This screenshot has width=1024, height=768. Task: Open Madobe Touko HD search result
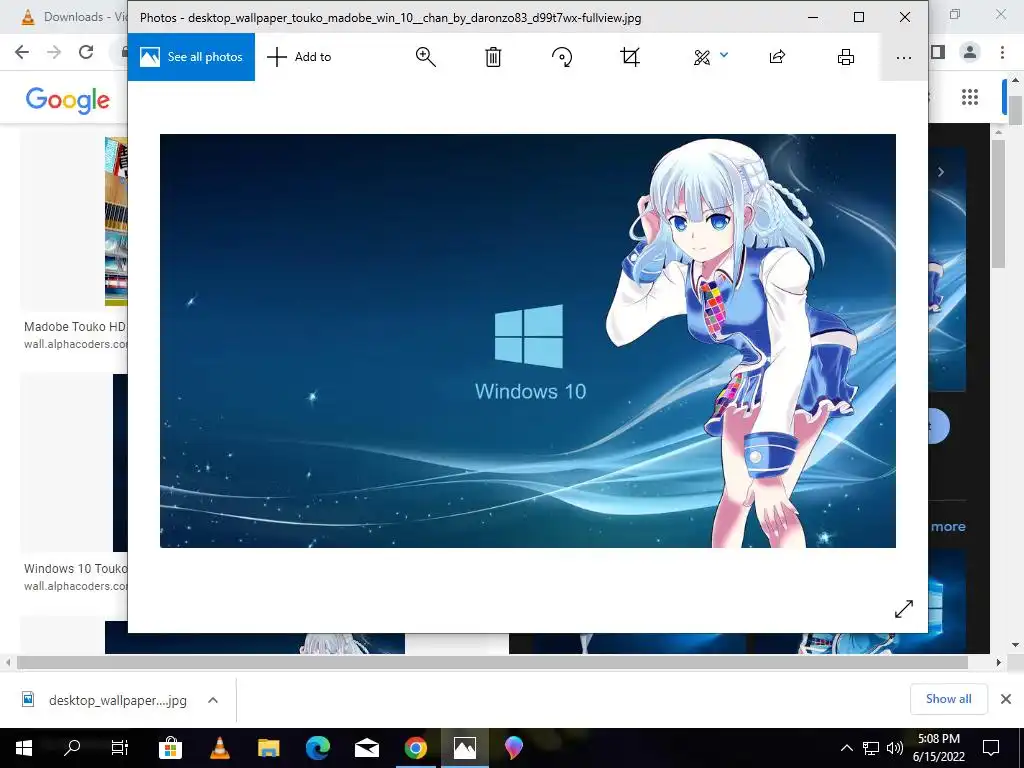tap(76, 327)
